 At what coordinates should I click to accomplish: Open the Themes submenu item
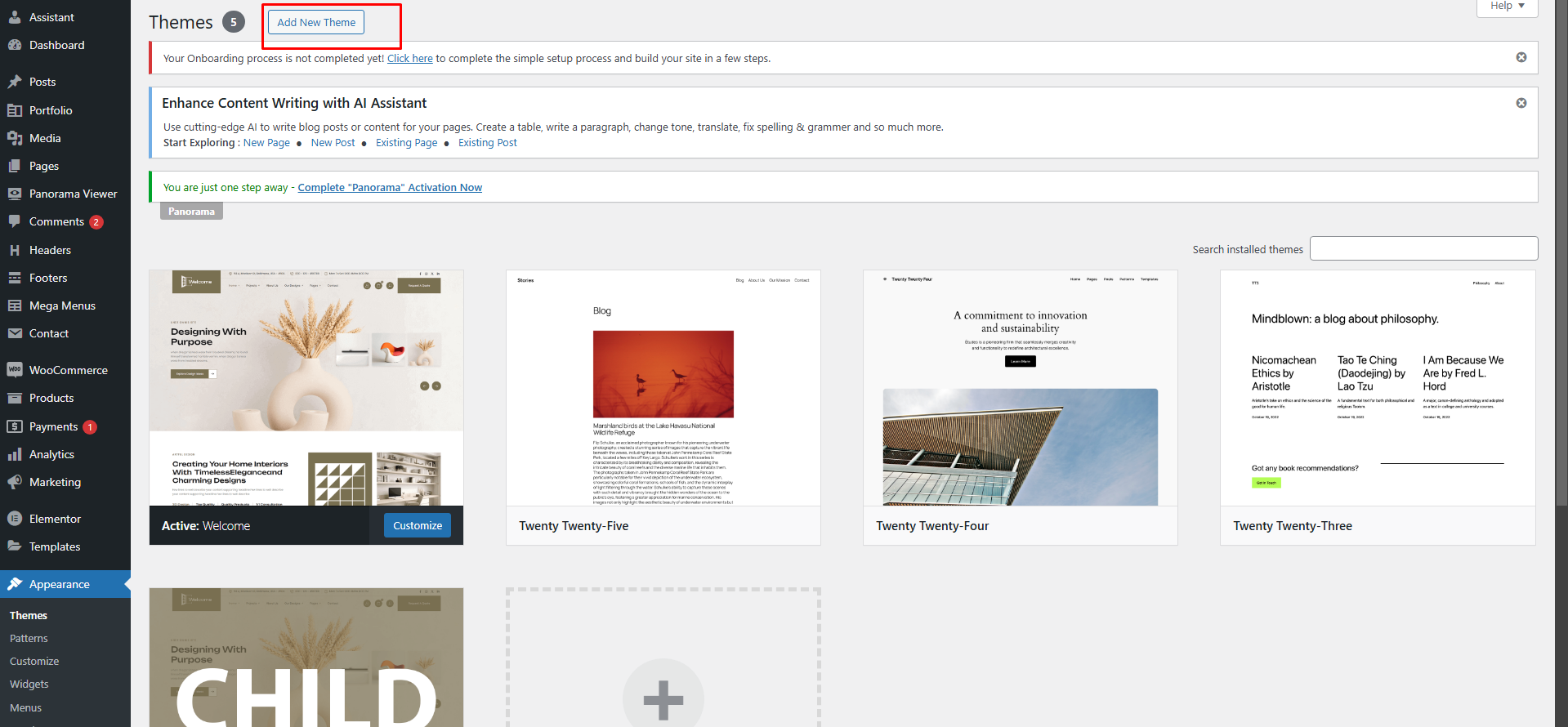click(x=29, y=615)
